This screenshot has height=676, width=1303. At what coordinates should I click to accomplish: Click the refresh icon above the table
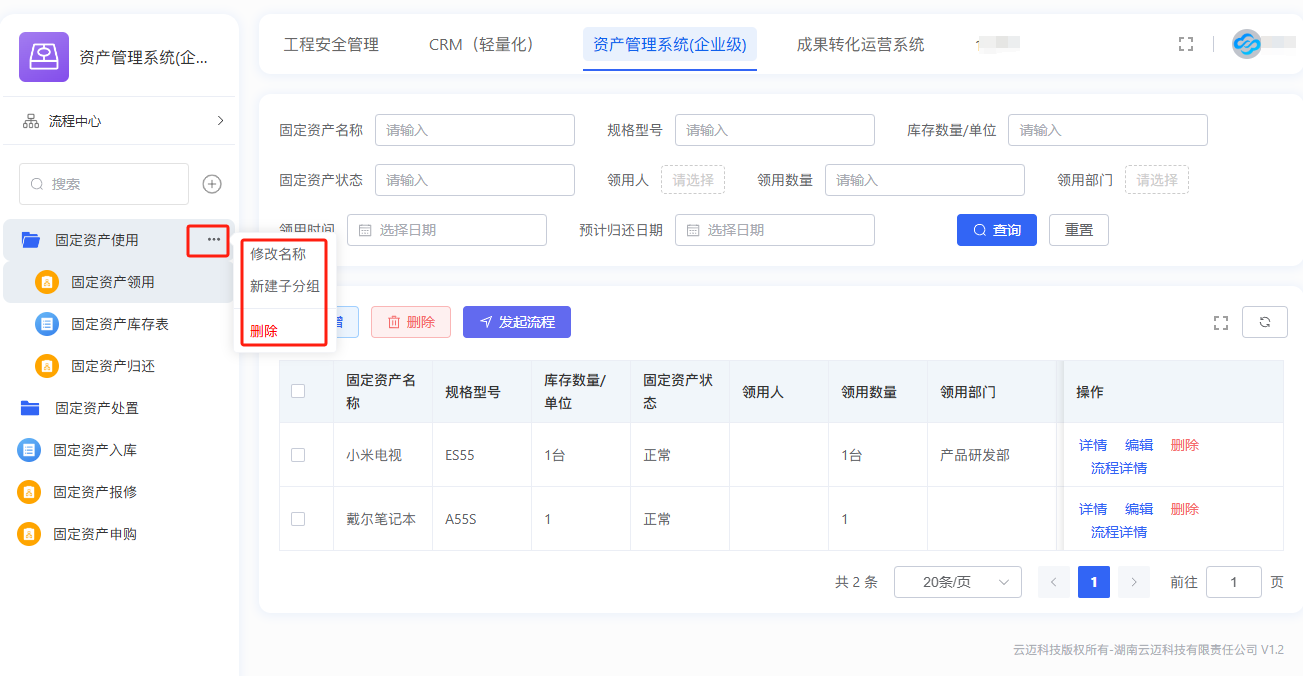[x=1264, y=322]
